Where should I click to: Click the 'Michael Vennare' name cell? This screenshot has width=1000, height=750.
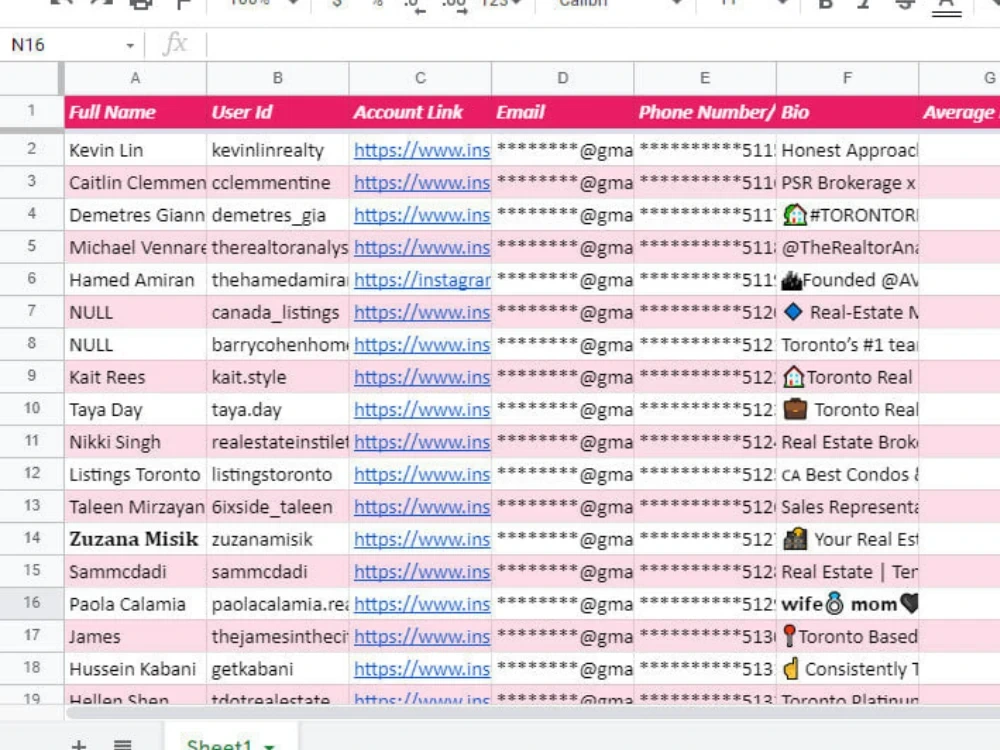pyautogui.click(x=135, y=247)
